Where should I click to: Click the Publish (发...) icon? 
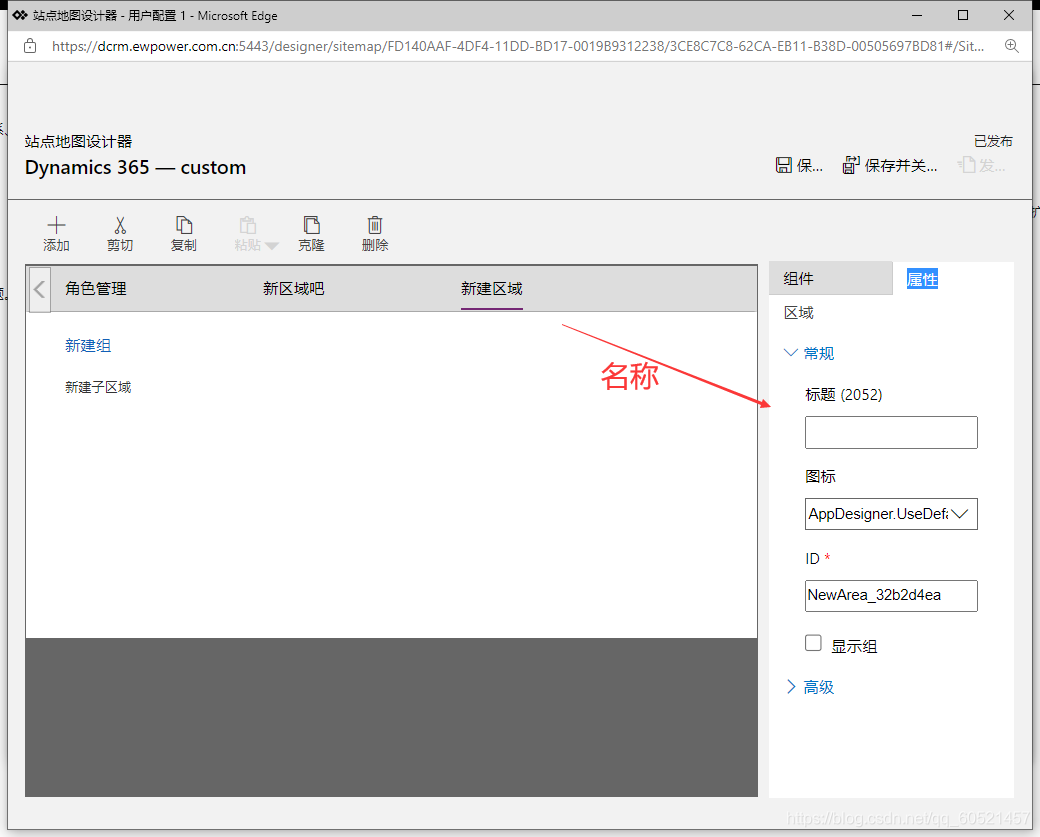(x=967, y=165)
